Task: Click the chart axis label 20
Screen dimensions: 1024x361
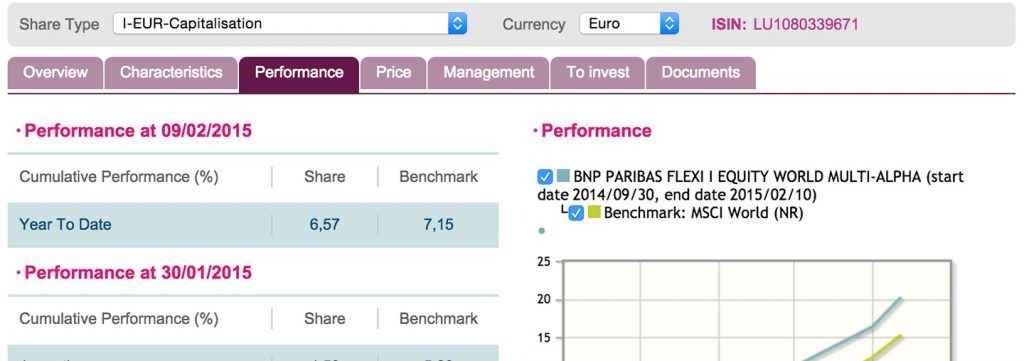Action: (x=544, y=300)
